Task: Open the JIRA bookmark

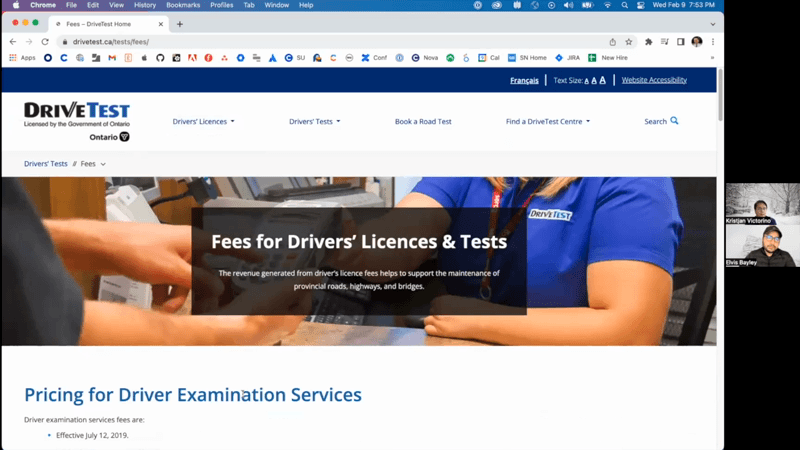Action: point(567,58)
